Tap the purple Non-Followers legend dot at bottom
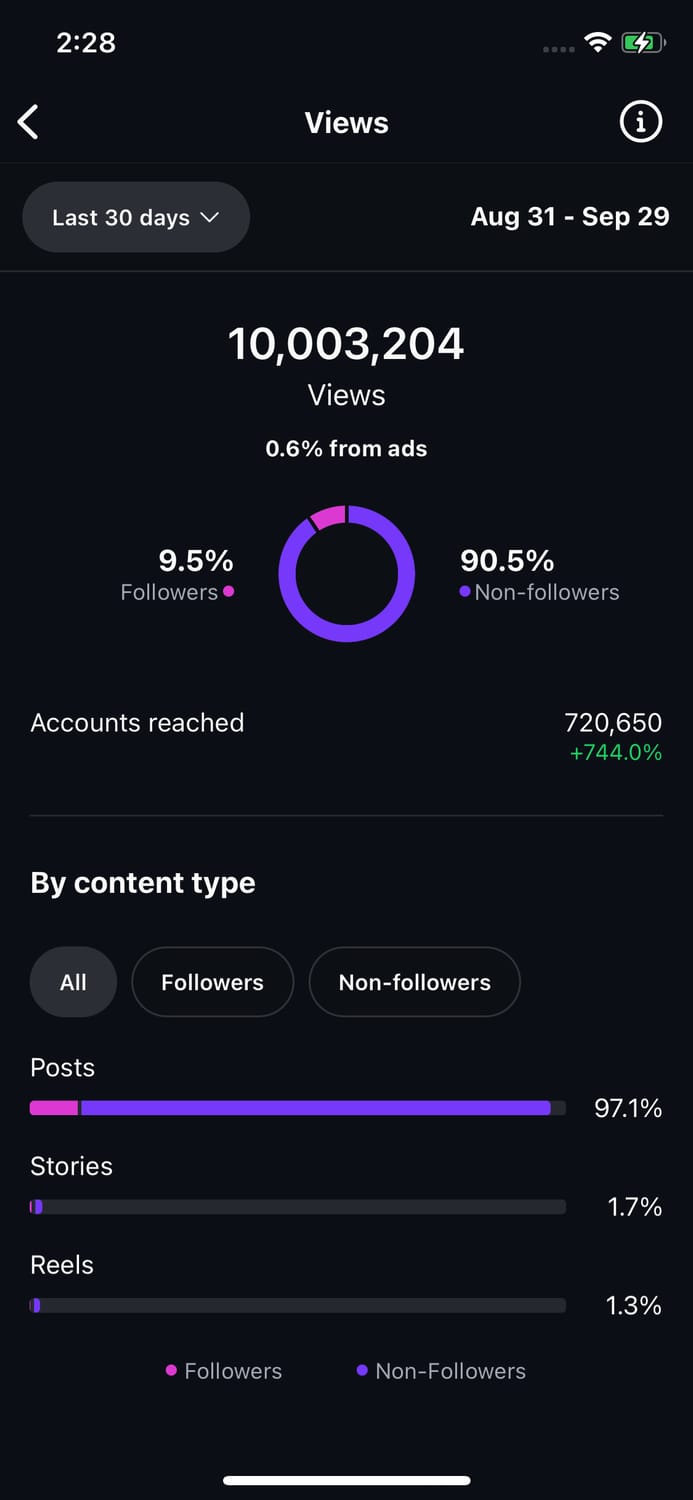 (362, 1370)
